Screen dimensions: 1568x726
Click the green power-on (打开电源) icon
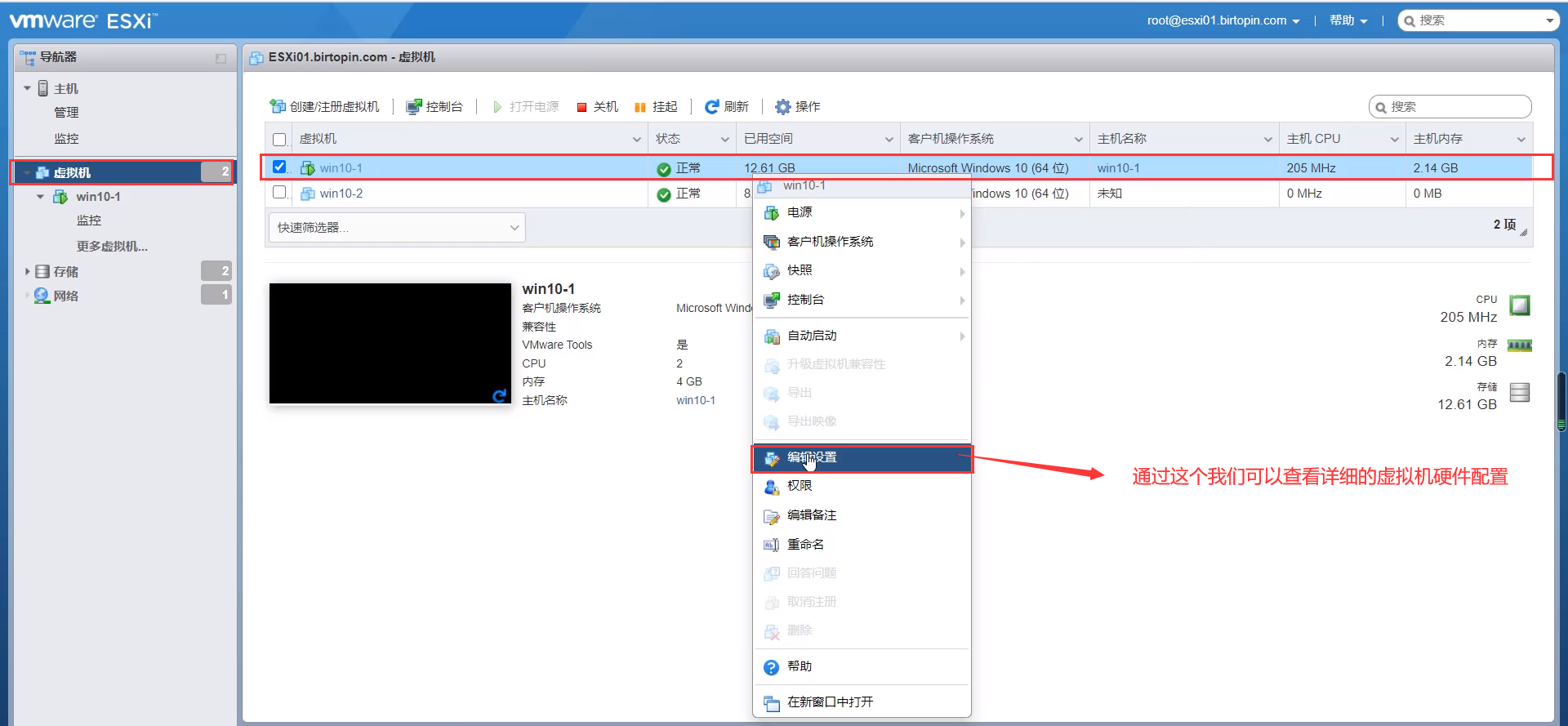[x=497, y=107]
